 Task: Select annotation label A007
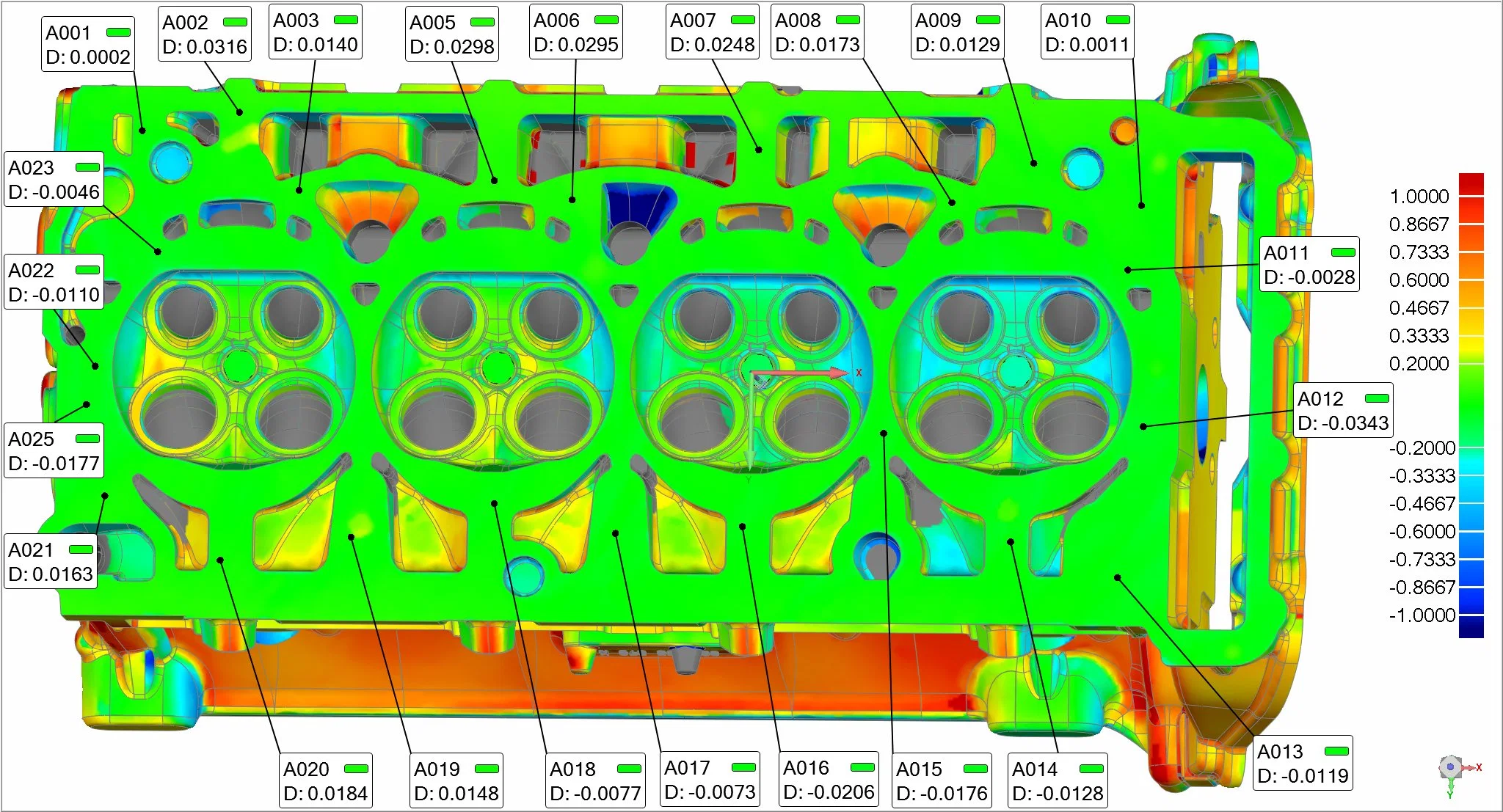[x=713, y=32]
